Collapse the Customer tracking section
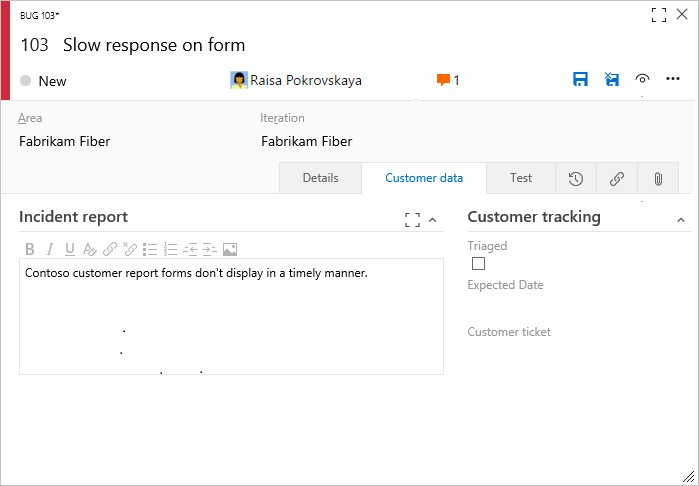This screenshot has width=699, height=486. pos(681,219)
